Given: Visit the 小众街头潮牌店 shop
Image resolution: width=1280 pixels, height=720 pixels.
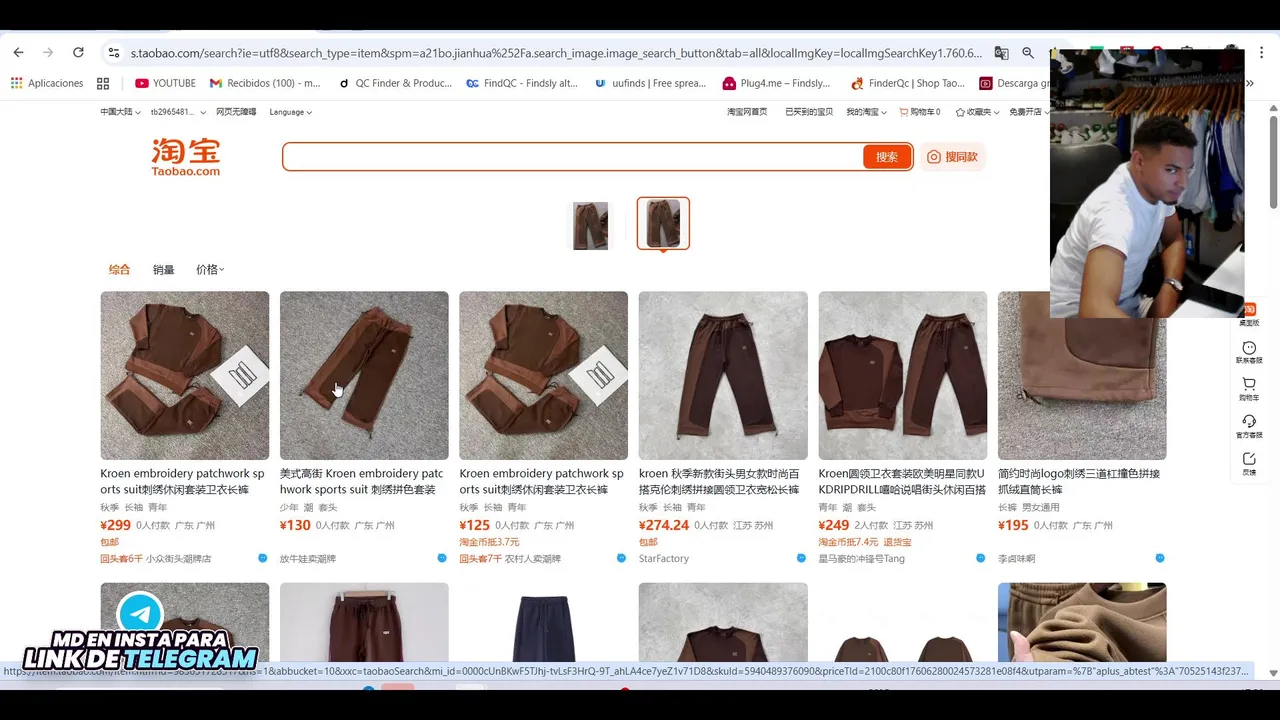Looking at the screenshot, I should coord(179,559).
